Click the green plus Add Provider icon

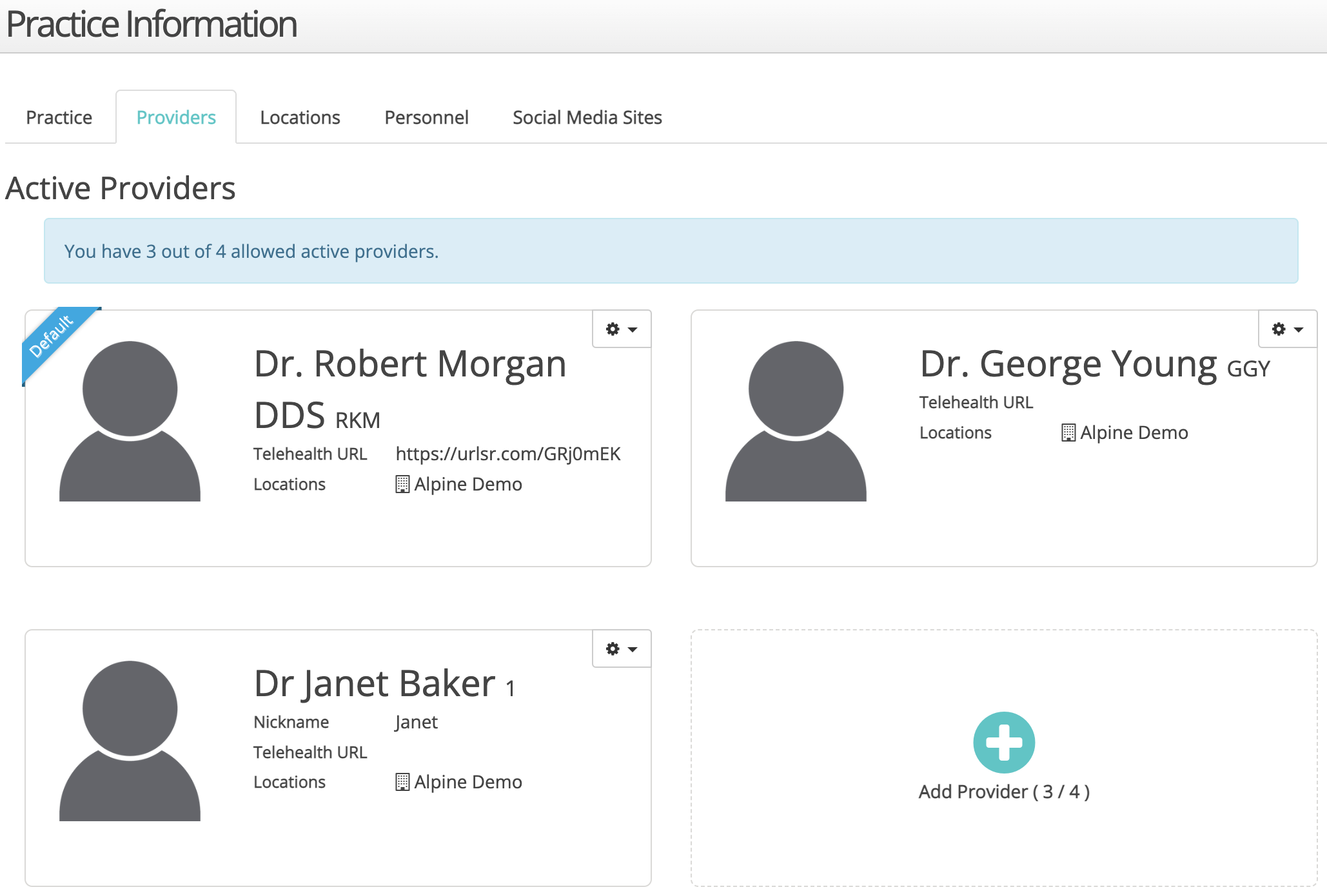point(1004,743)
